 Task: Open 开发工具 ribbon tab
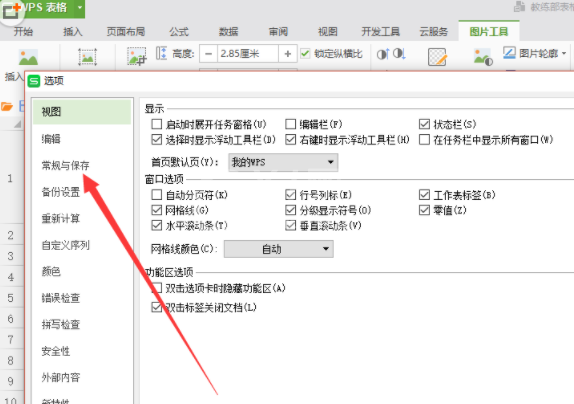pos(380,32)
